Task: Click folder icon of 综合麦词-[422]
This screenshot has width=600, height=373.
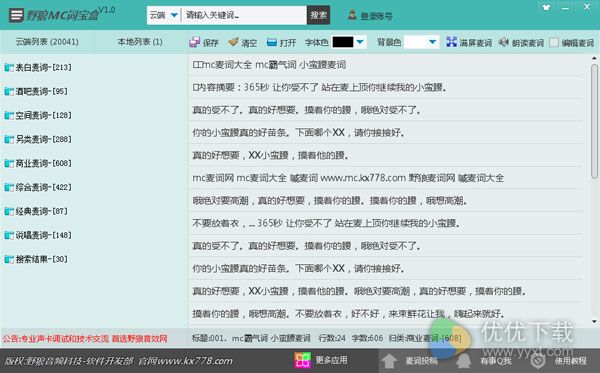Action: point(9,187)
